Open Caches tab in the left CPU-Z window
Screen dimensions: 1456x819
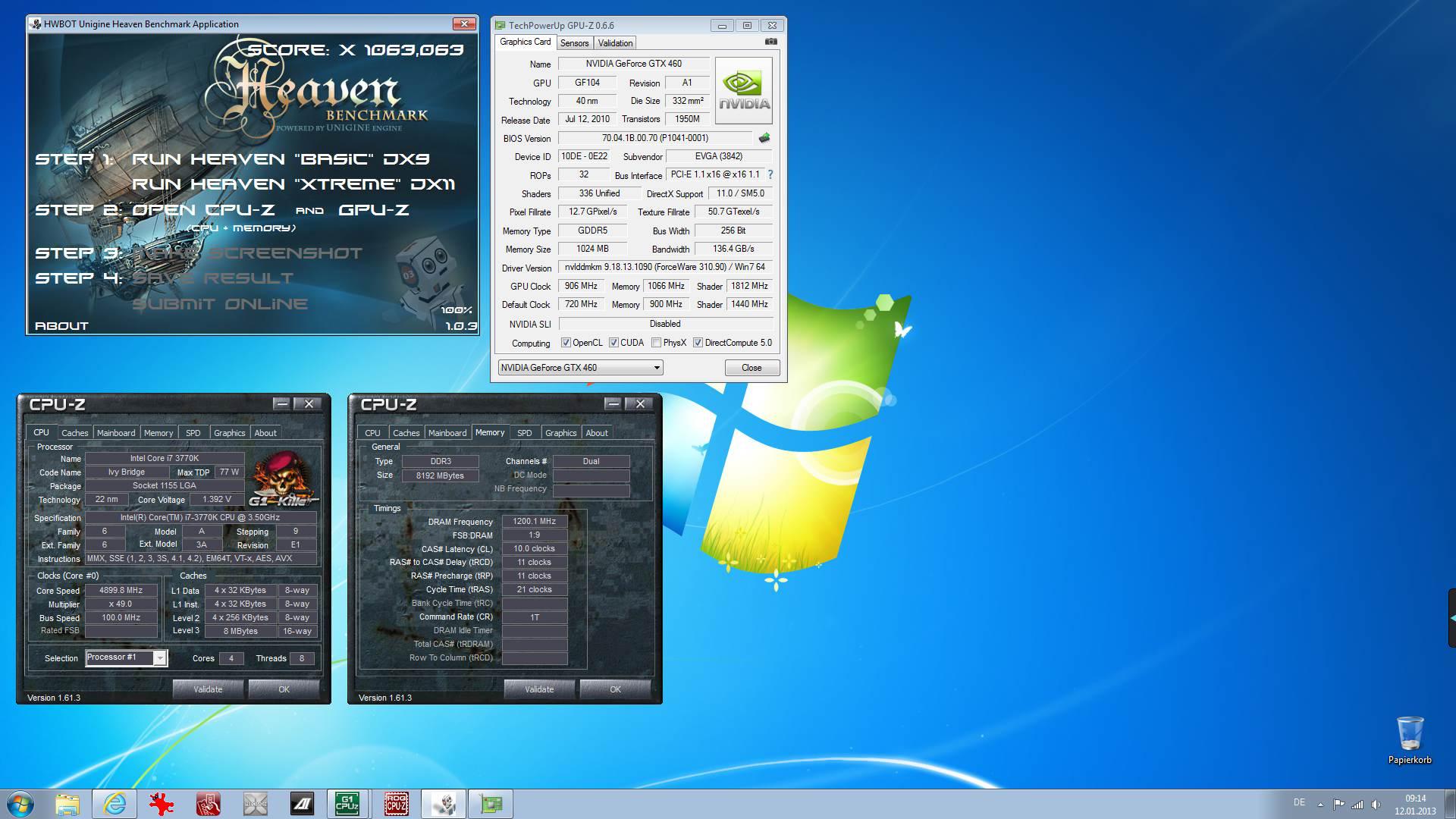(74, 433)
